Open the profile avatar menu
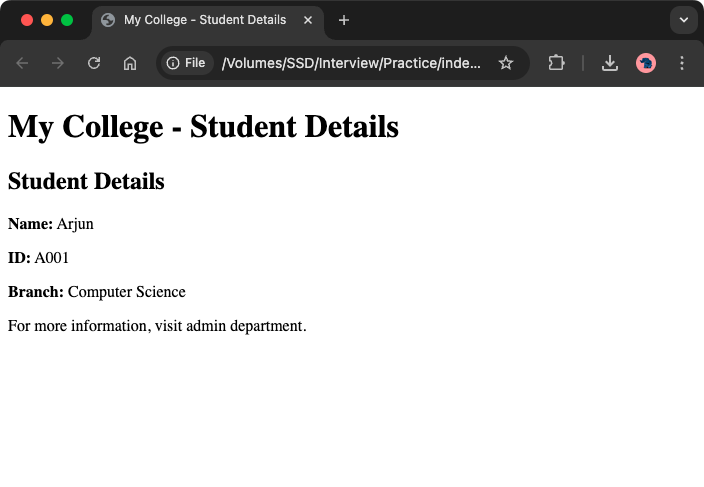This screenshot has width=704, height=487. tap(646, 63)
